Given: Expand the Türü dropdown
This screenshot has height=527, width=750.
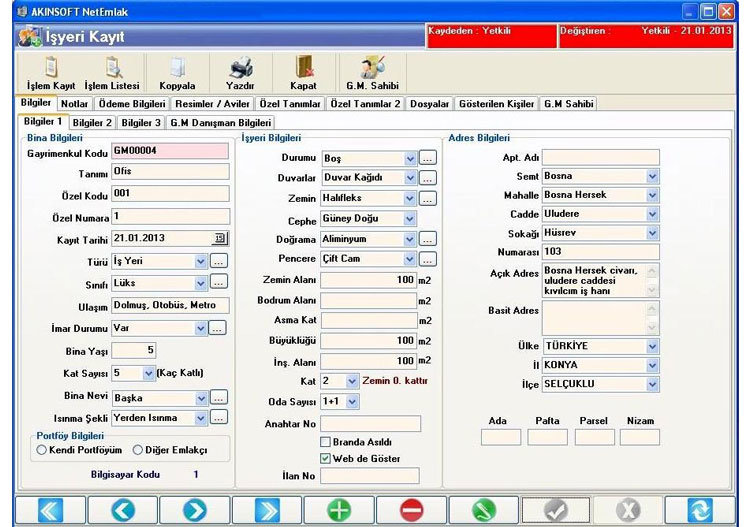Looking at the screenshot, I should 200,261.
